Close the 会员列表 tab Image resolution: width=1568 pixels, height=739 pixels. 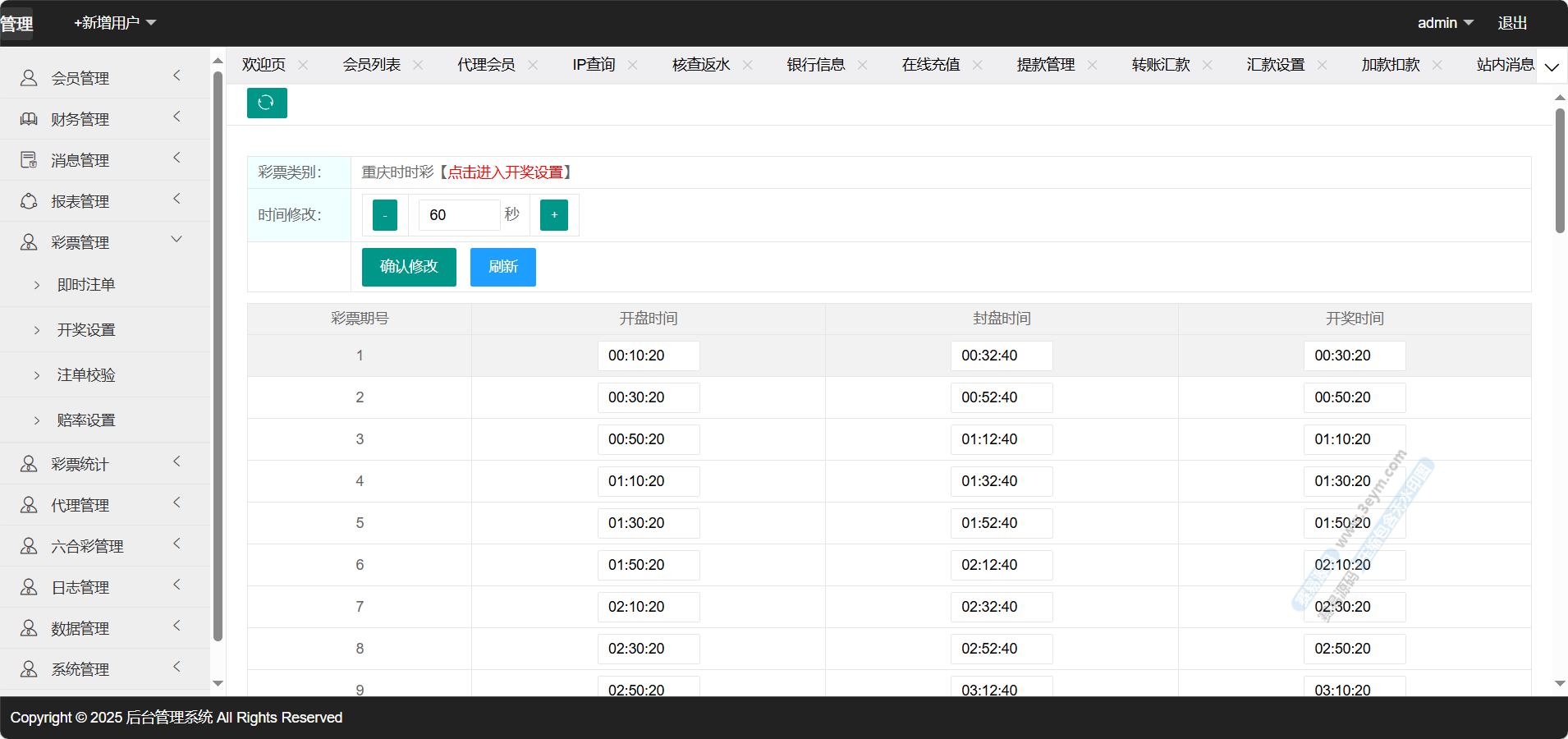click(x=418, y=65)
